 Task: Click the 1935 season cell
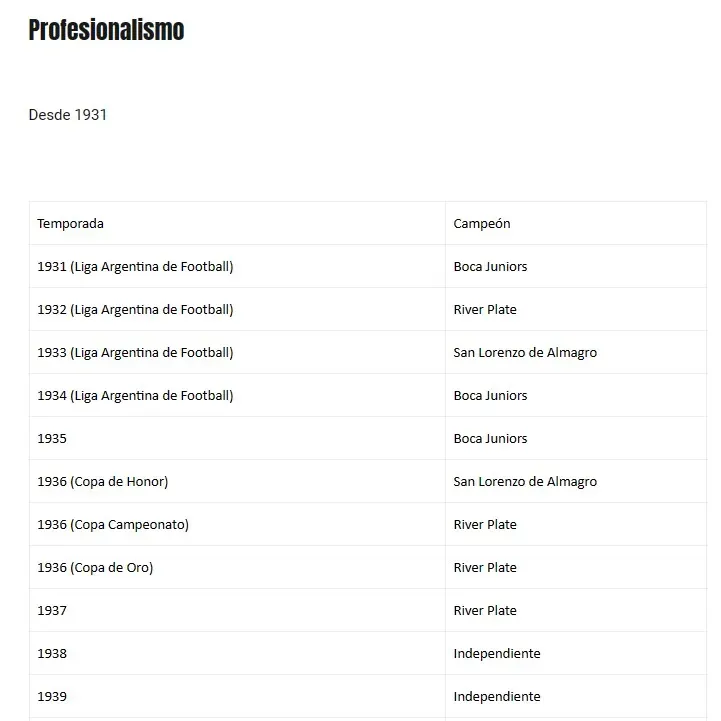click(52, 439)
